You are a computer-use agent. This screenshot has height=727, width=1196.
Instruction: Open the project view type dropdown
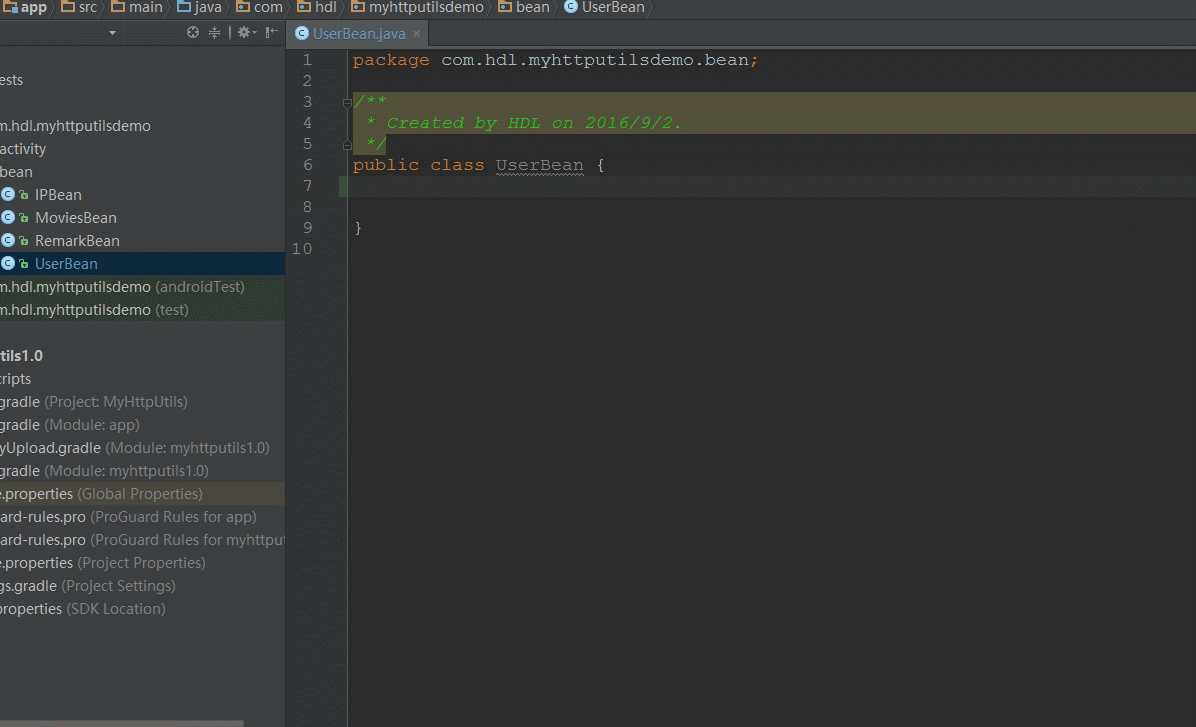(x=112, y=33)
